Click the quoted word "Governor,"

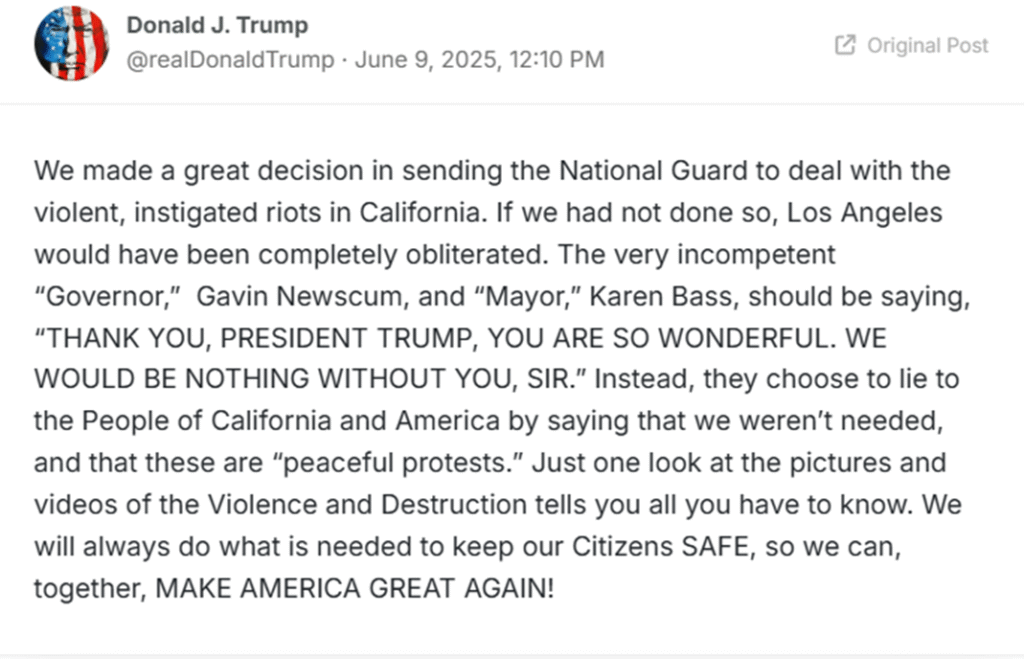(107, 297)
